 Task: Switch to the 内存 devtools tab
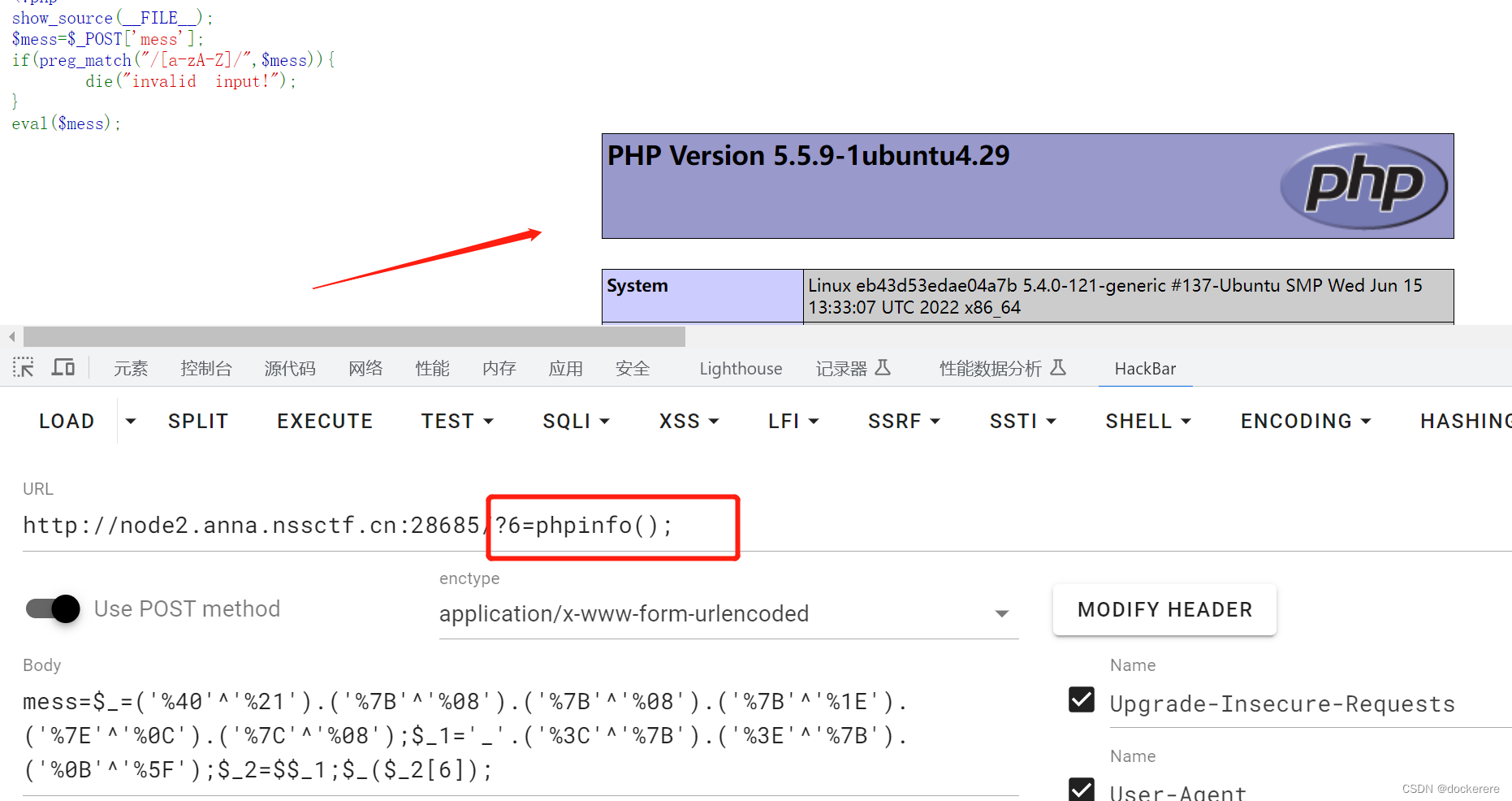(499, 368)
